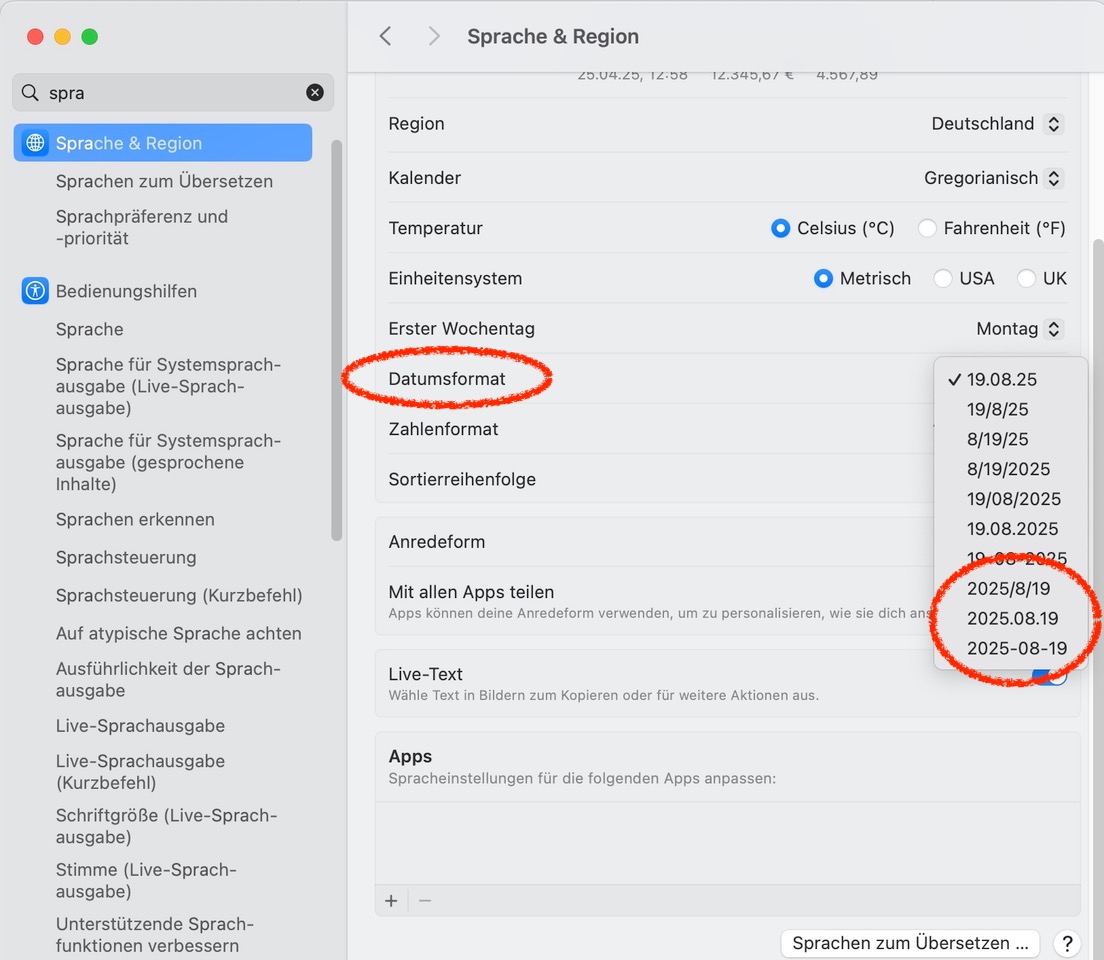This screenshot has height=960, width=1104.
Task: Select the USA measurement system
Action: [x=942, y=278]
